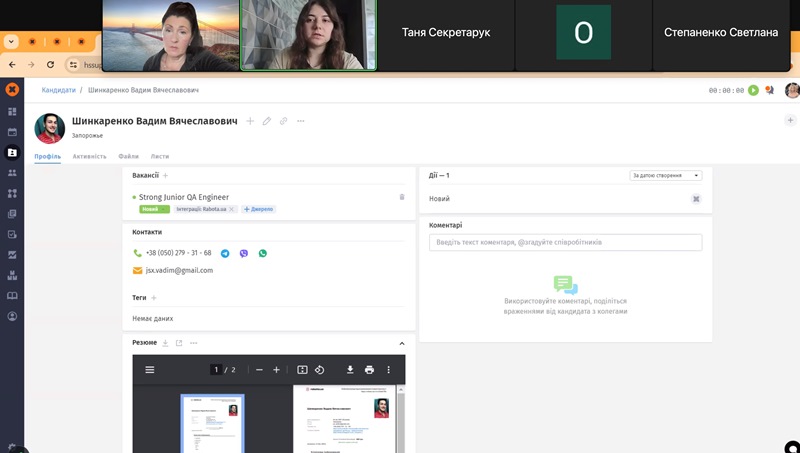Viewport: 800px width, 453px height.
Task: Open the Файли tab
Action: [128, 156]
